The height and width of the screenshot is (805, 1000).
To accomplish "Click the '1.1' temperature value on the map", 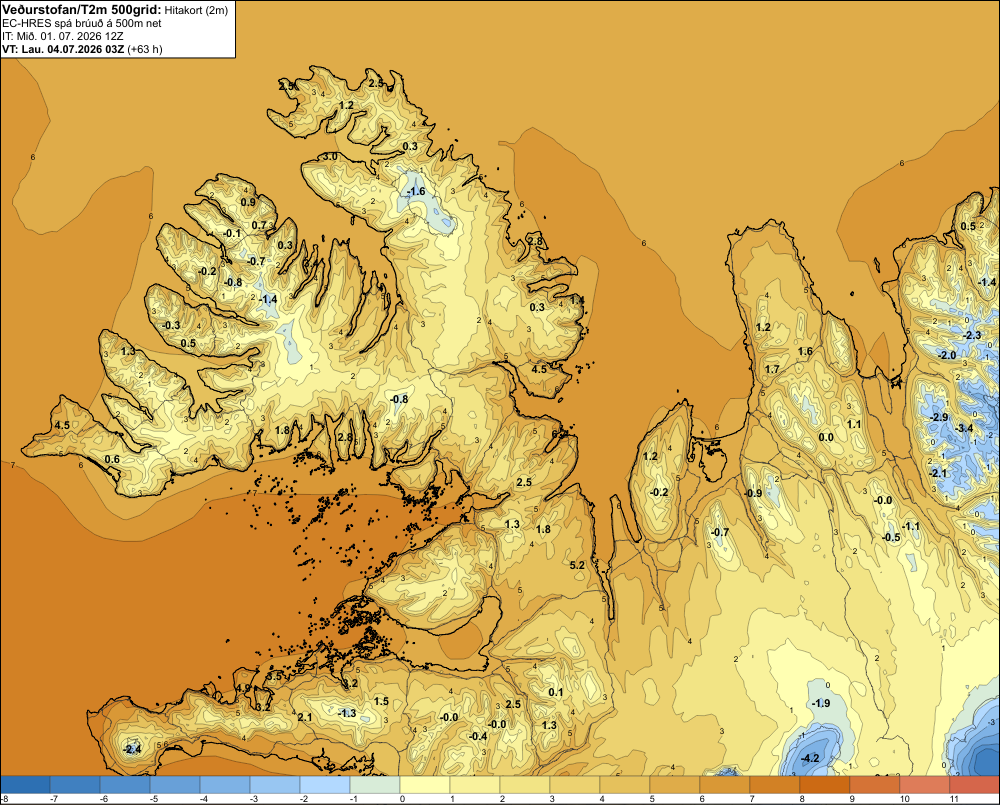I will click(x=854, y=424).
